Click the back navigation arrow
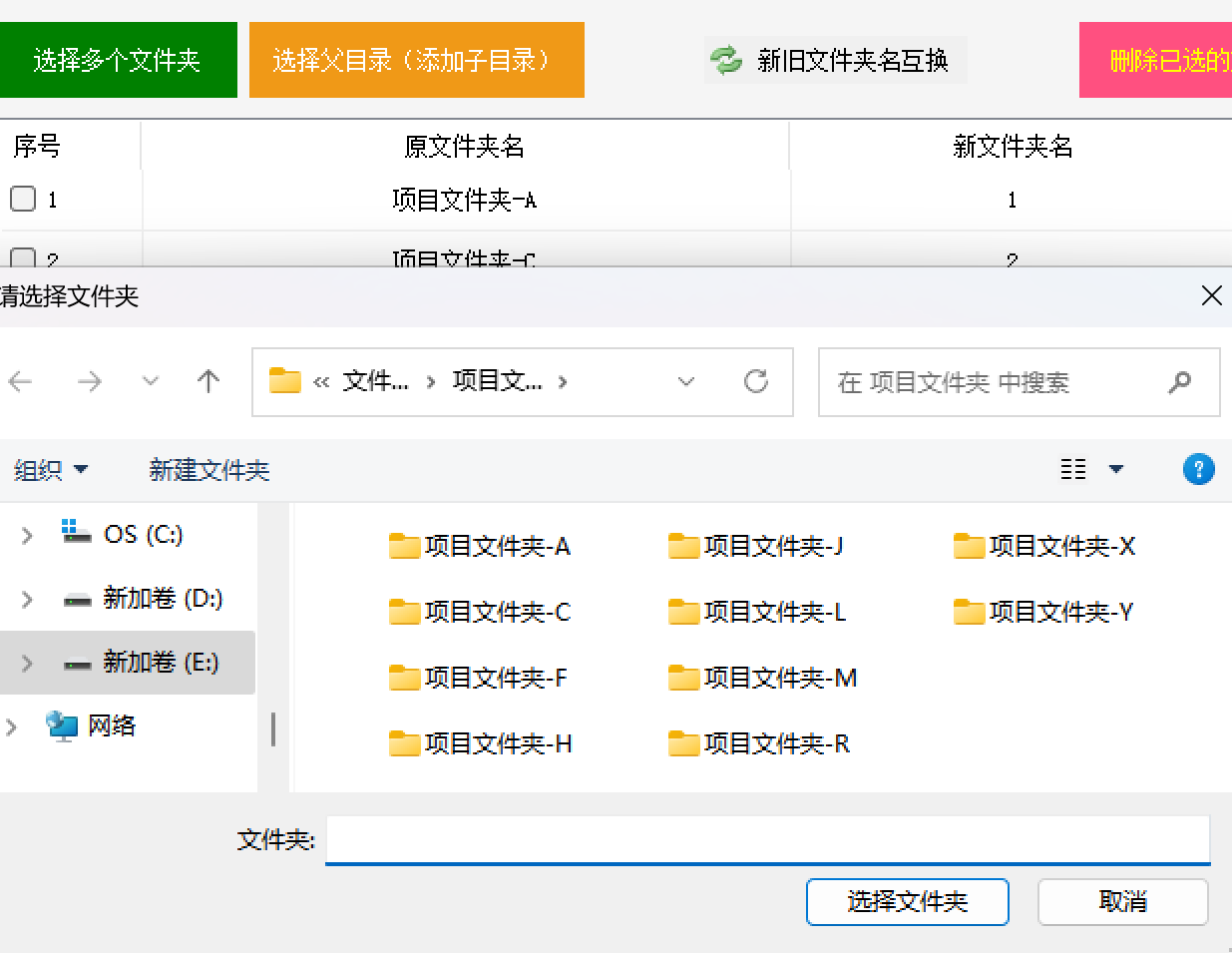This screenshot has width=1232, height=953. coord(21,381)
